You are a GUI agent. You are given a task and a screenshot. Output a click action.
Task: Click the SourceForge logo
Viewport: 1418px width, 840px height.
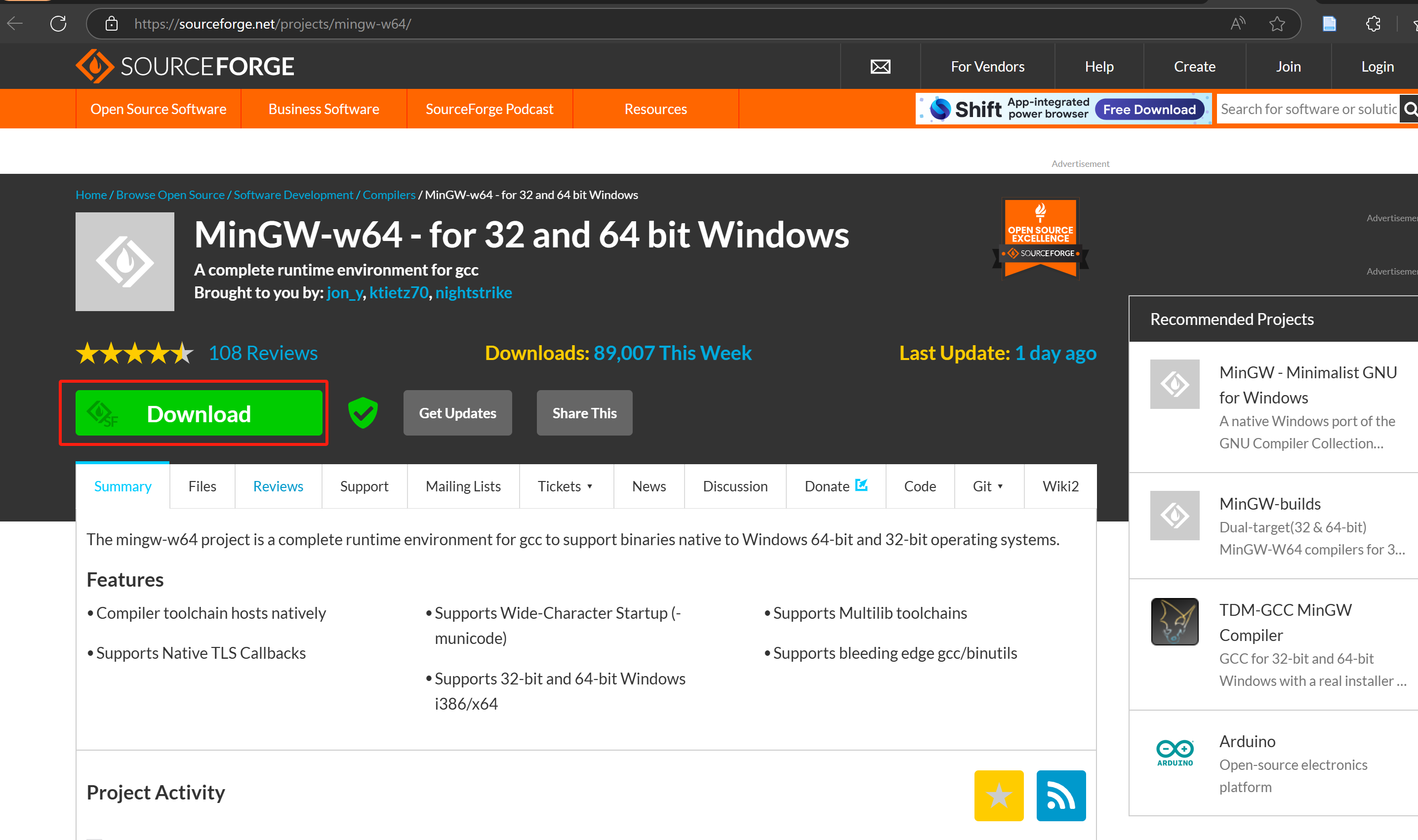click(185, 66)
